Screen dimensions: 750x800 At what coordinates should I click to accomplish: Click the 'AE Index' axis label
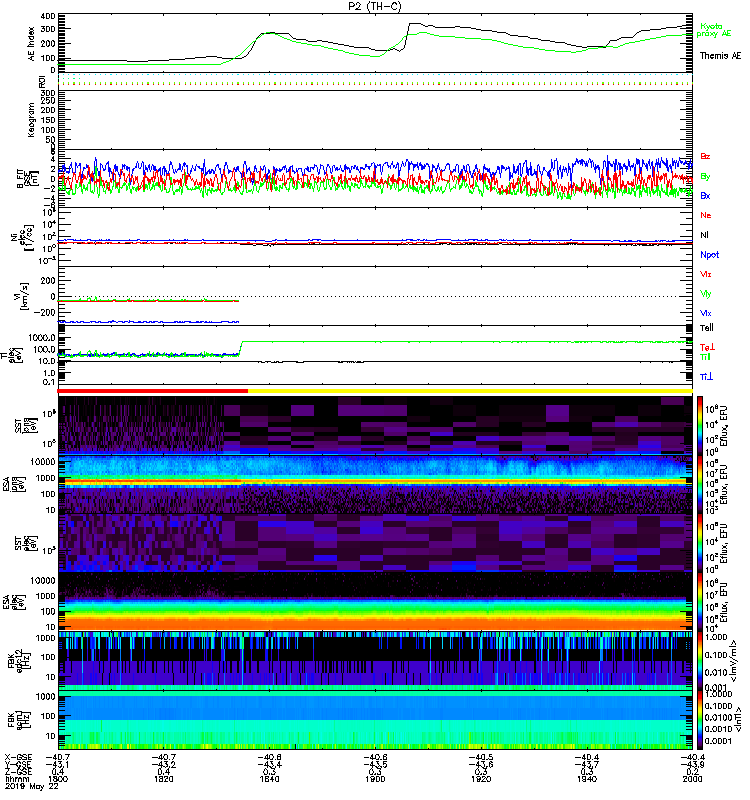(x=32, y=44)
